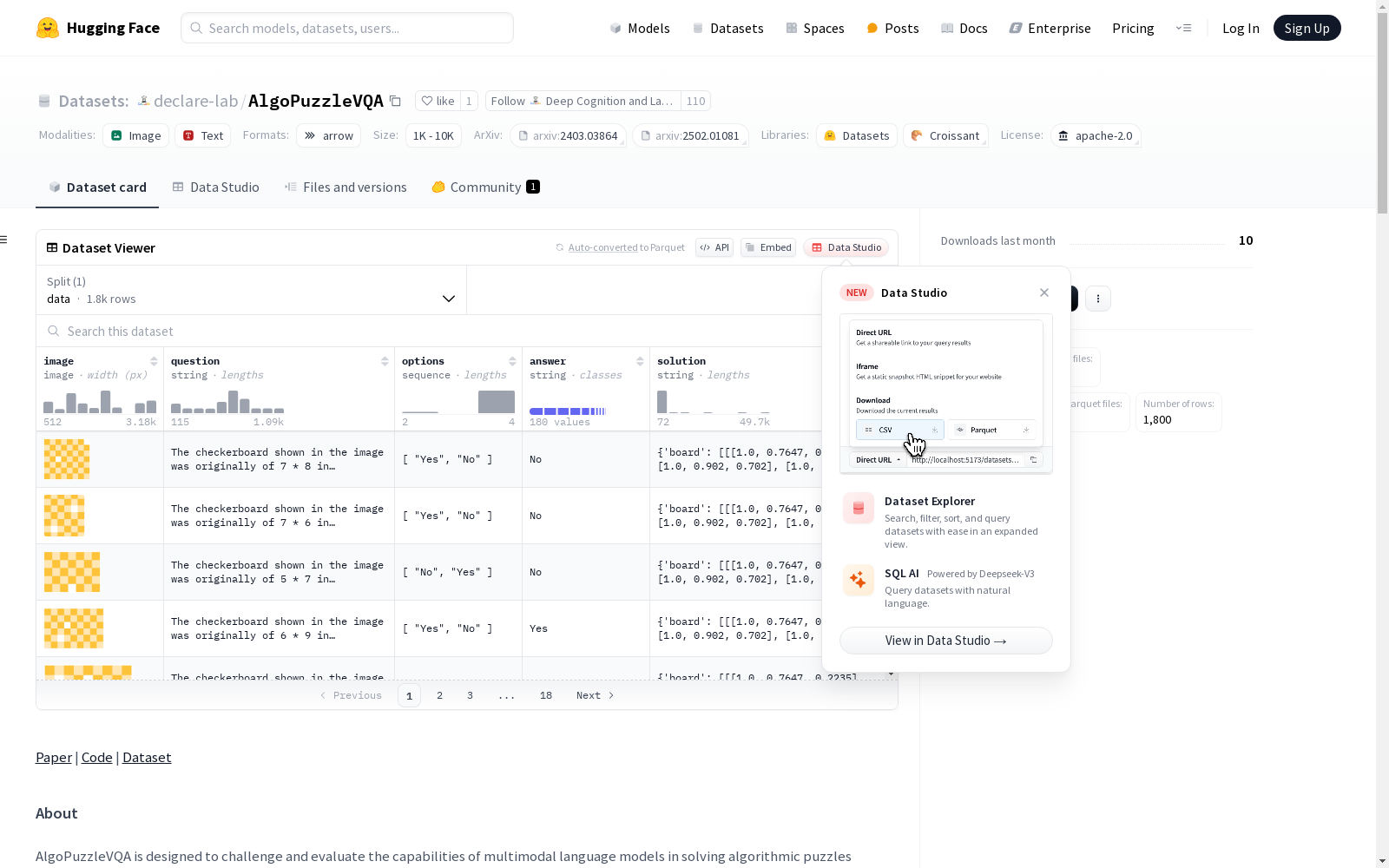1389x868 pixels.
Task: Click the Datasets library tag
Action: tap(857, 135)
